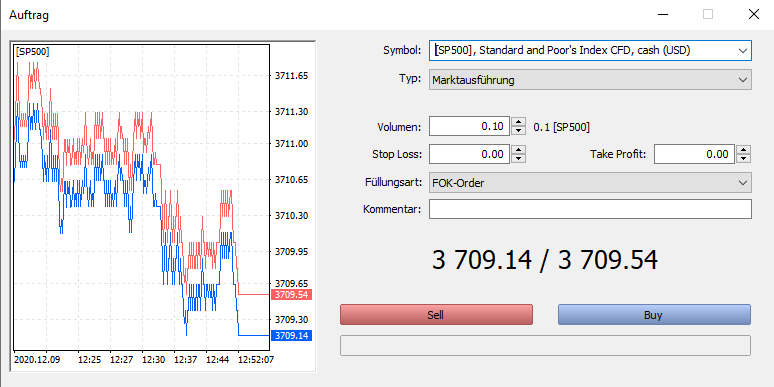Close the Auftrag window

[753, 14]
